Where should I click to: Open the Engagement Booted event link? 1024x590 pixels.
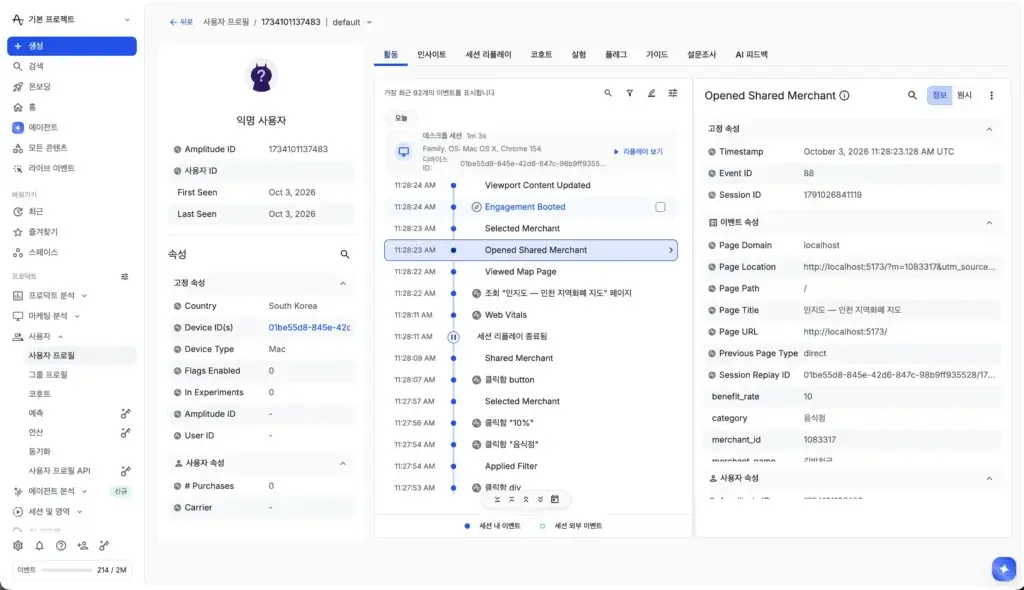[525, 207]
